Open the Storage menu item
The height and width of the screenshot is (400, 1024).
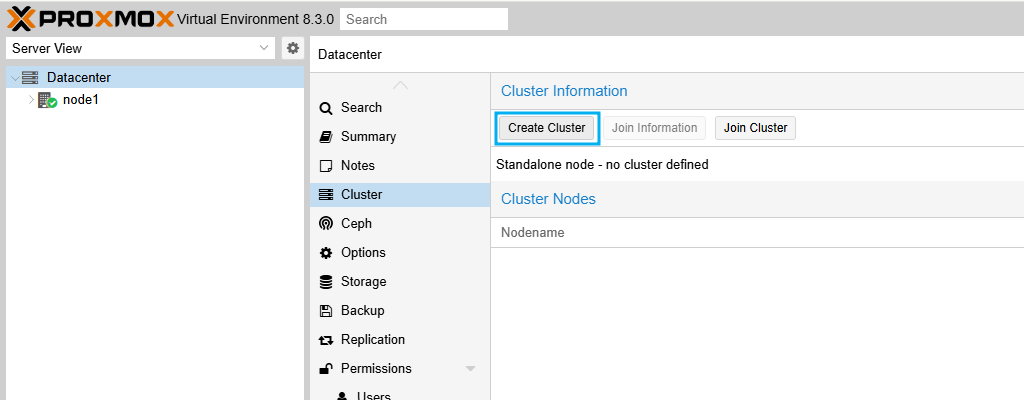(400, 282)
